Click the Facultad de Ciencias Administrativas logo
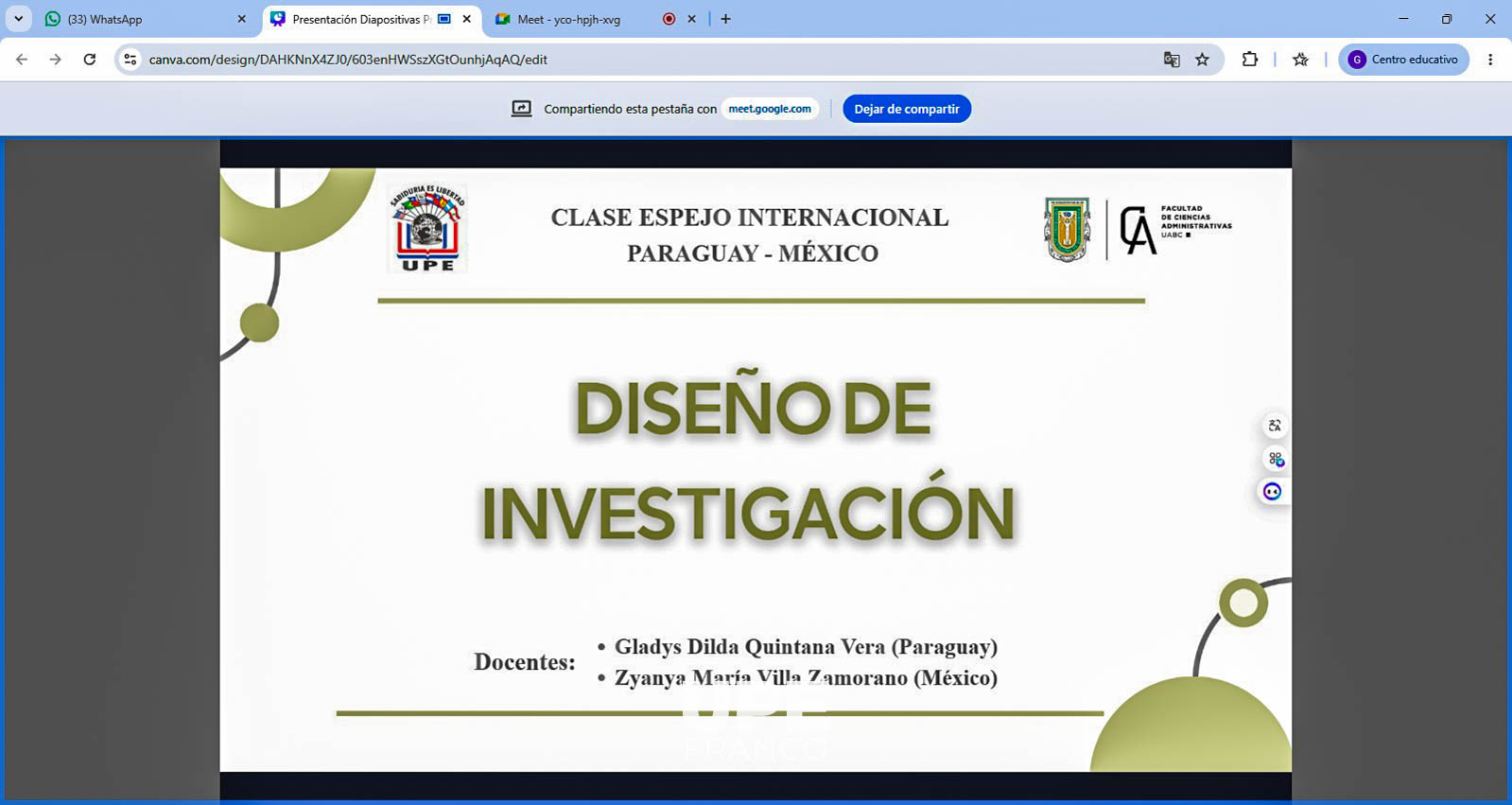1512x805 pixels. [x=1175, y=229]
